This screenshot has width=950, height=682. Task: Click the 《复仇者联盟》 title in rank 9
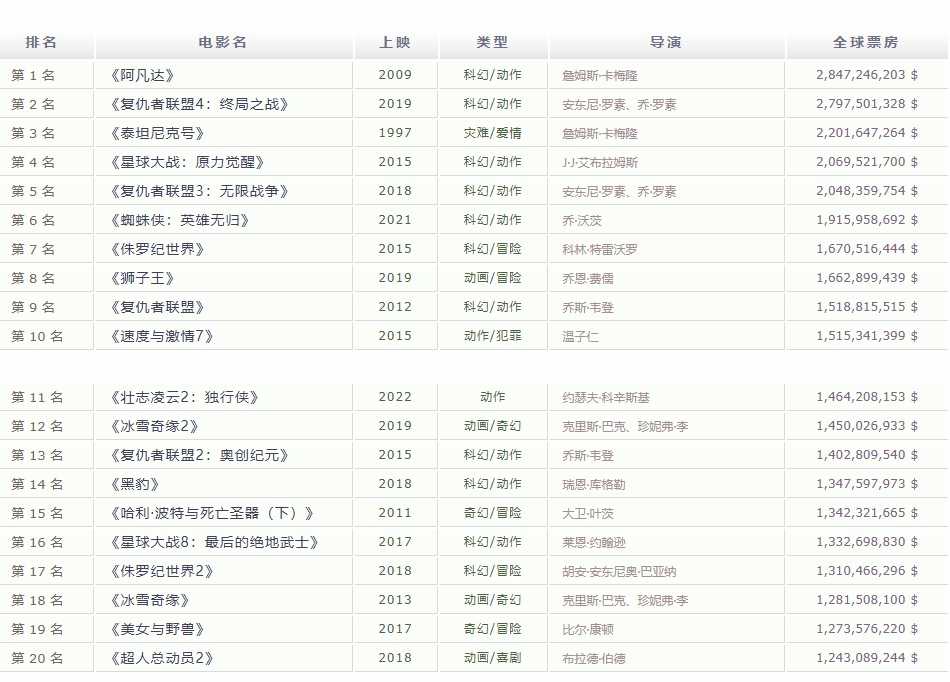(157, 308)
